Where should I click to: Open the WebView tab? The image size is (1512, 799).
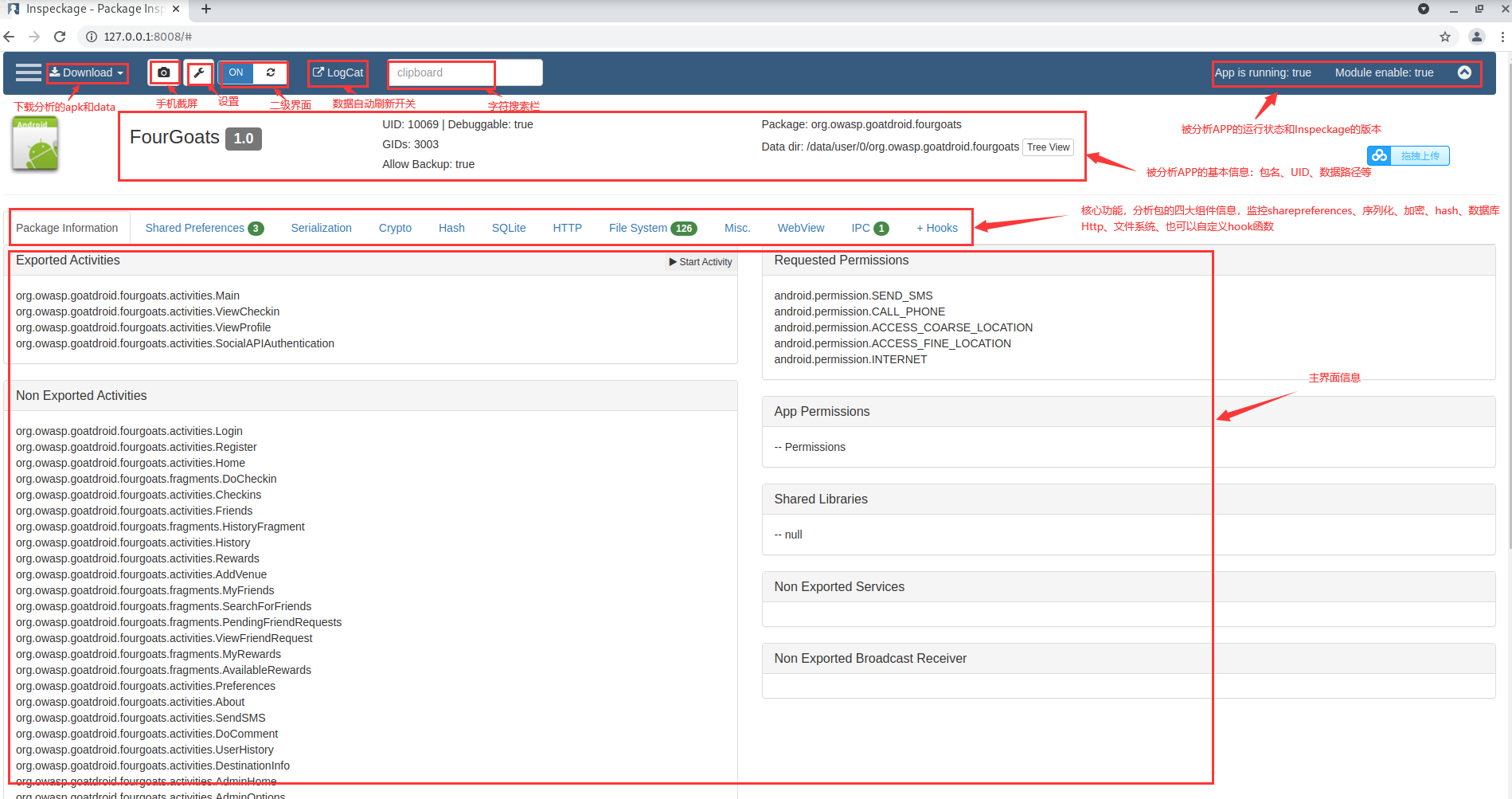click(x=801, y=228)
